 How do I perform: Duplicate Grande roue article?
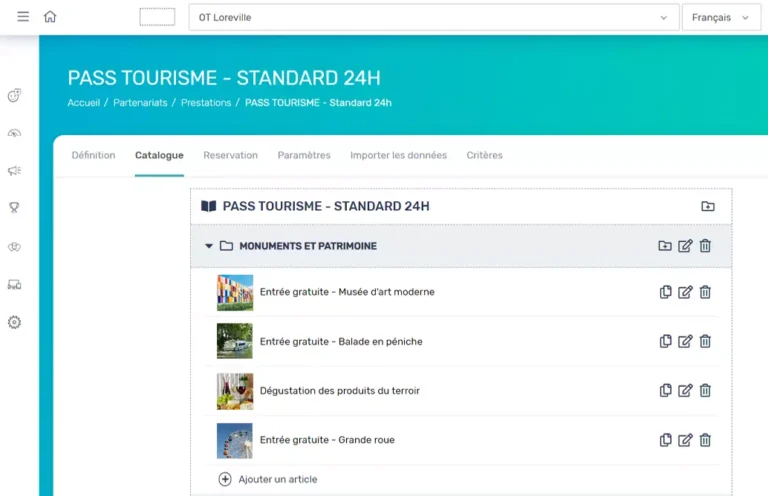pyautogui.click(x=665, y=440)
